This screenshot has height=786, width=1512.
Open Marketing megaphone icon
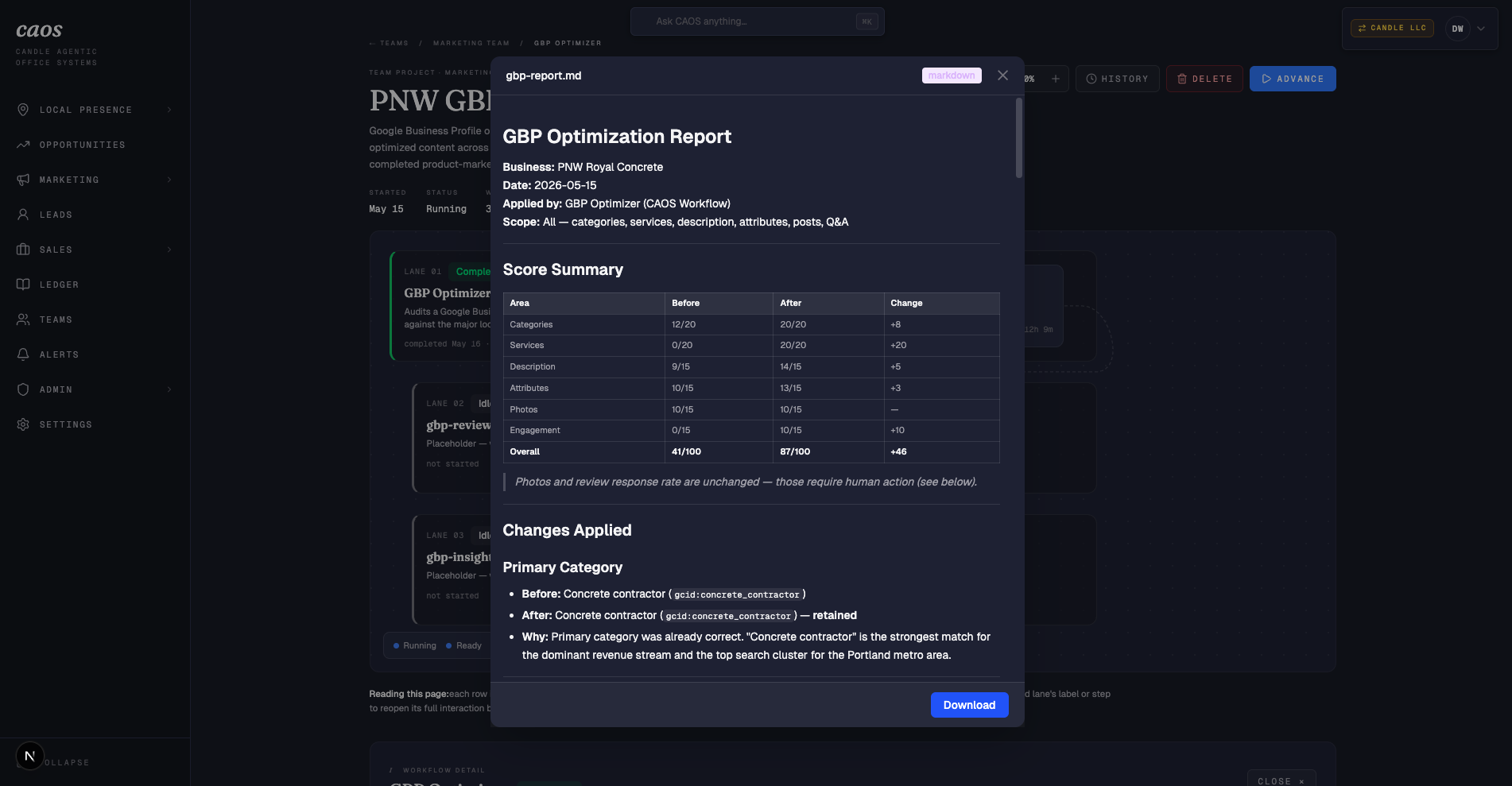[x=23, y=180]
